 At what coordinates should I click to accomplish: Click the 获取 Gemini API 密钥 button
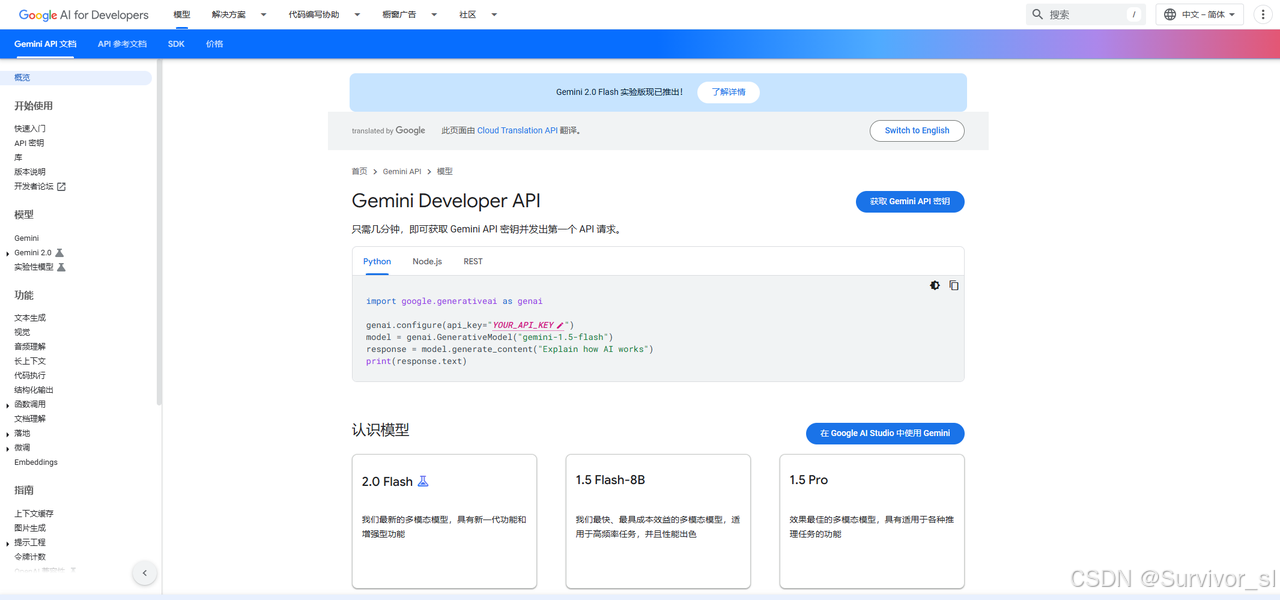910,201
